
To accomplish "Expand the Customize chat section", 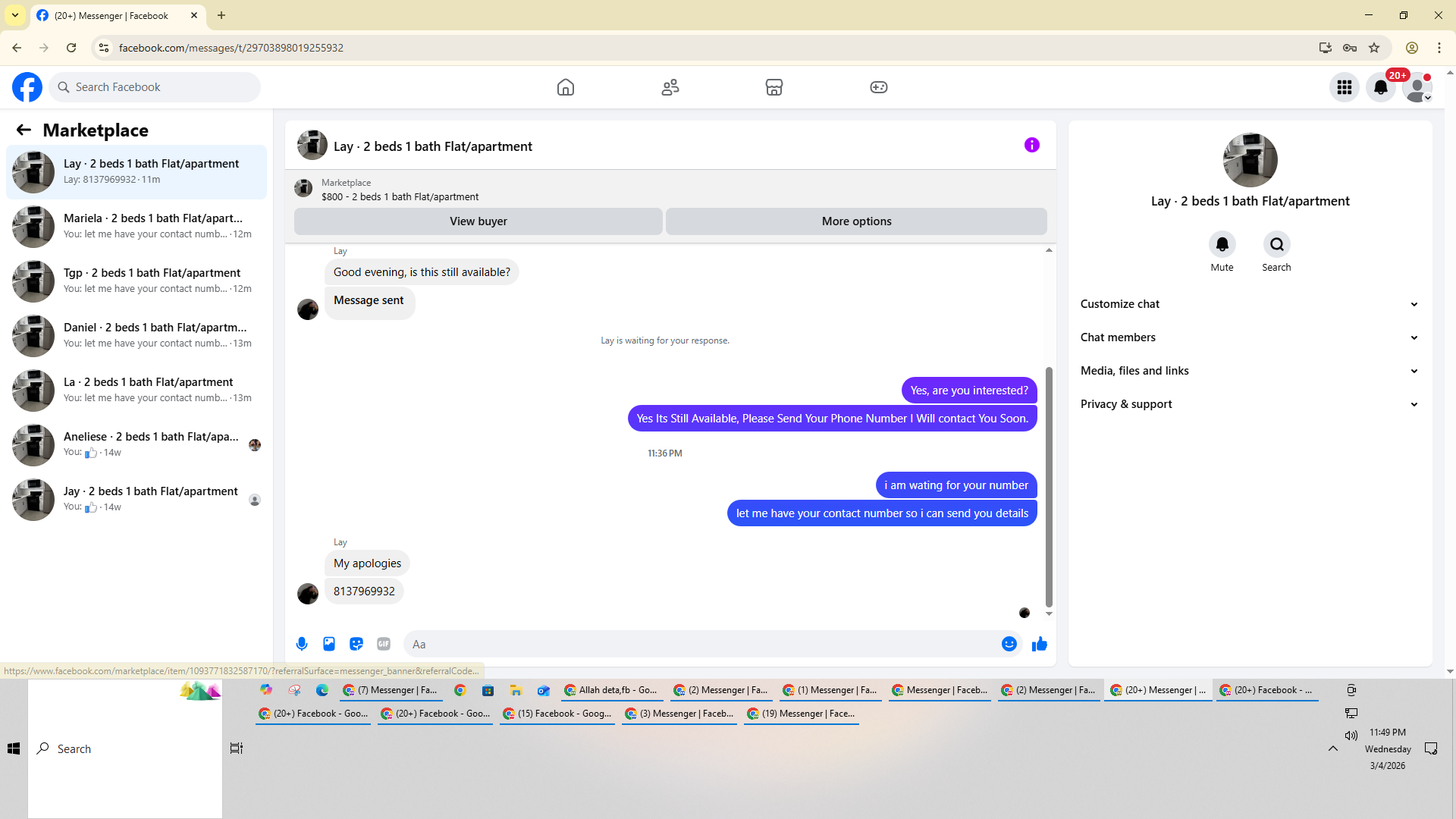I will pos(1250,304).
